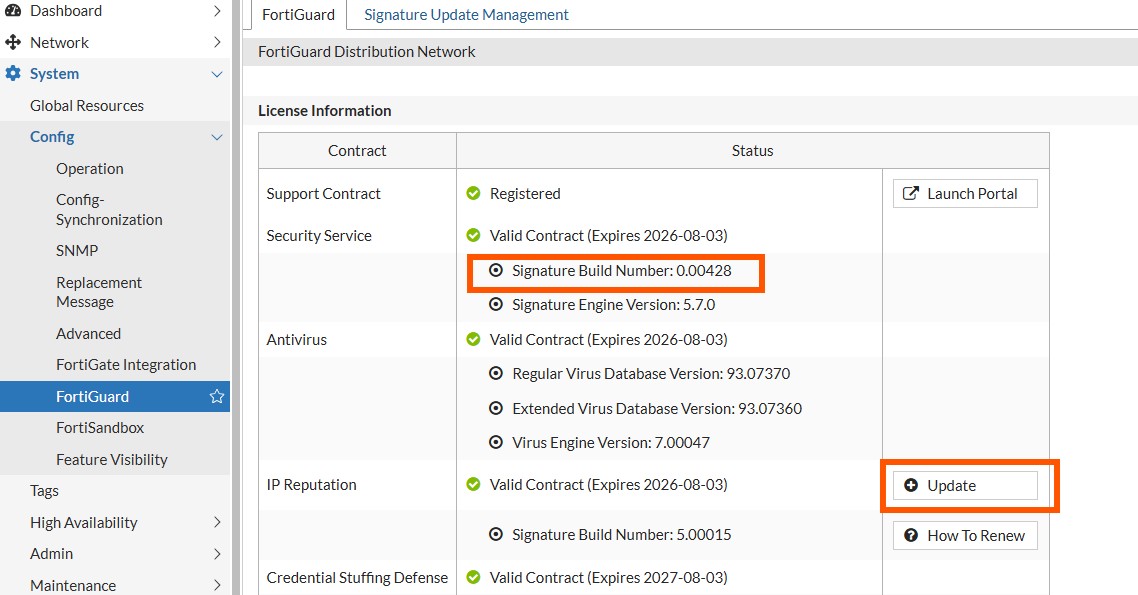Click the IP Reputation row label
1138x595 pixels.
click(311, 485)
